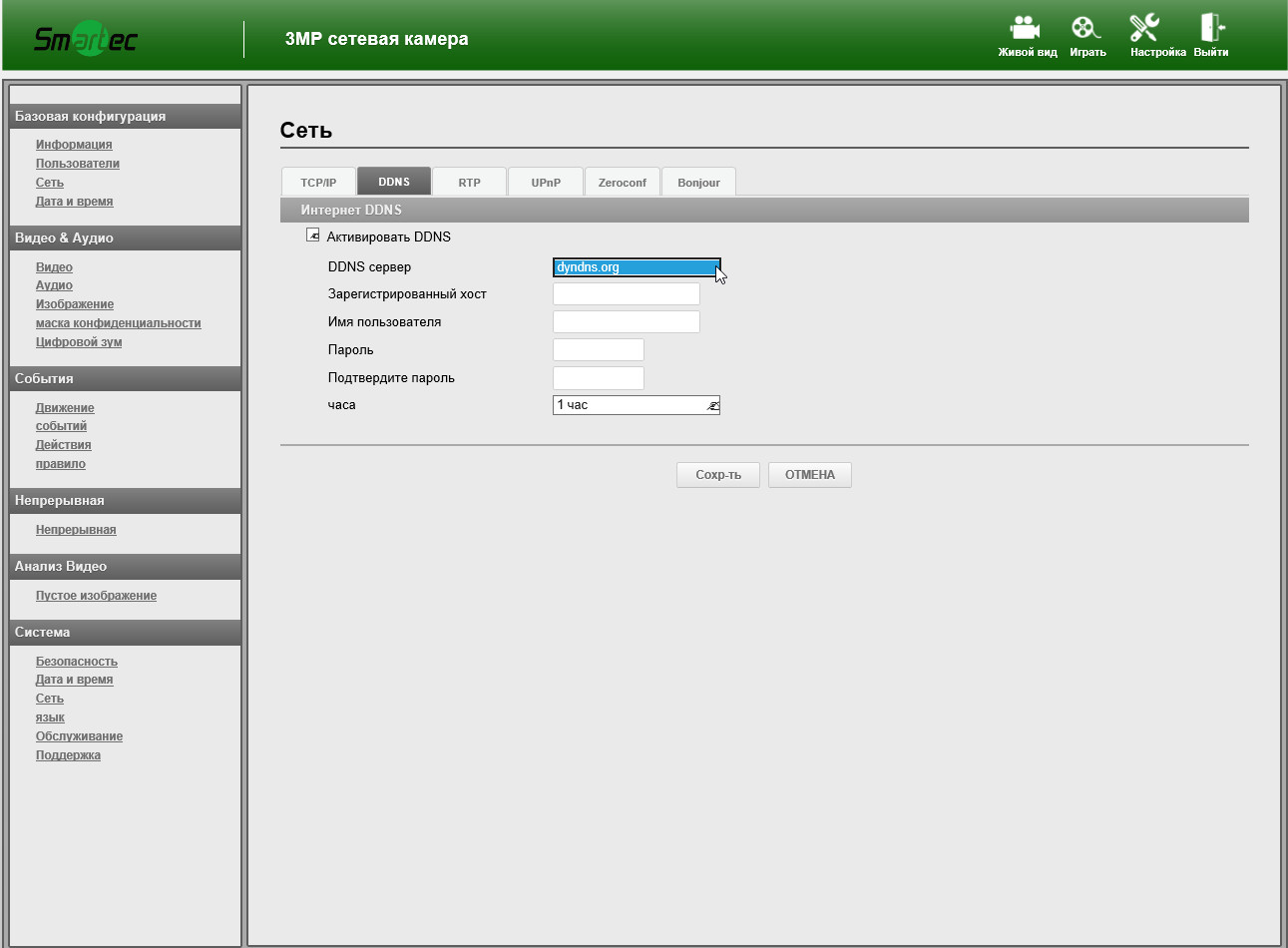Click the Играть film reel icon
This screenshot has width=1288, height=948.
(1085, 28)
